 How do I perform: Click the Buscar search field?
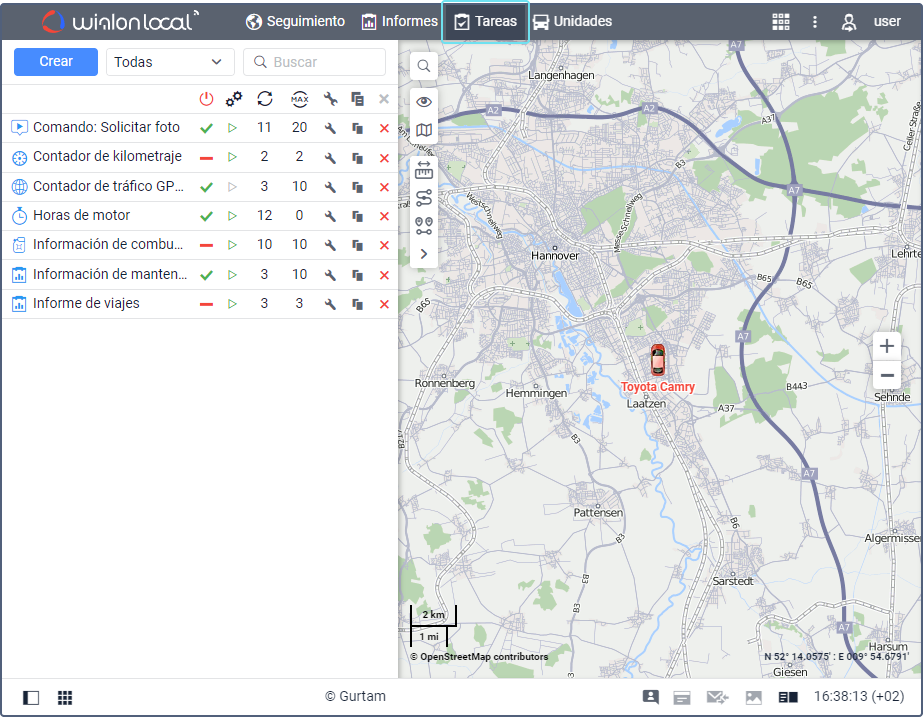tap(315, 62)
